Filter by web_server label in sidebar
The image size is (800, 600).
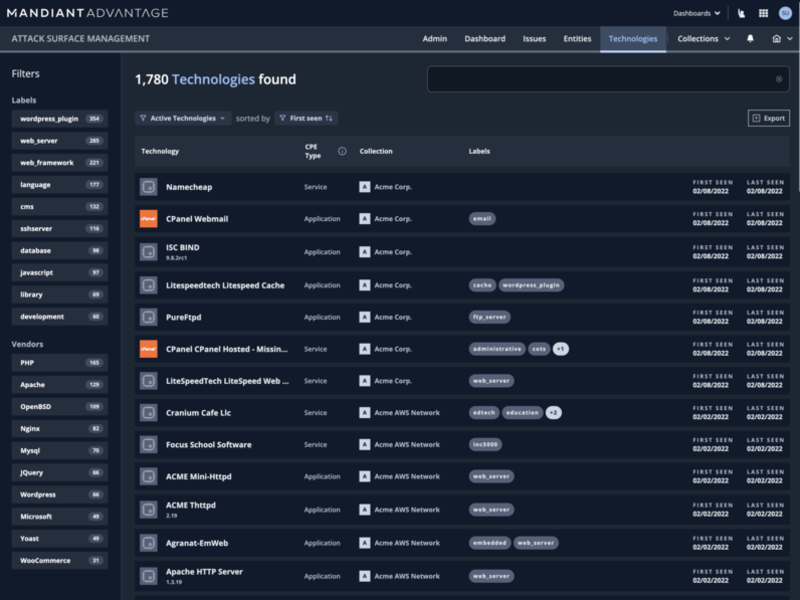coord(60,141)
